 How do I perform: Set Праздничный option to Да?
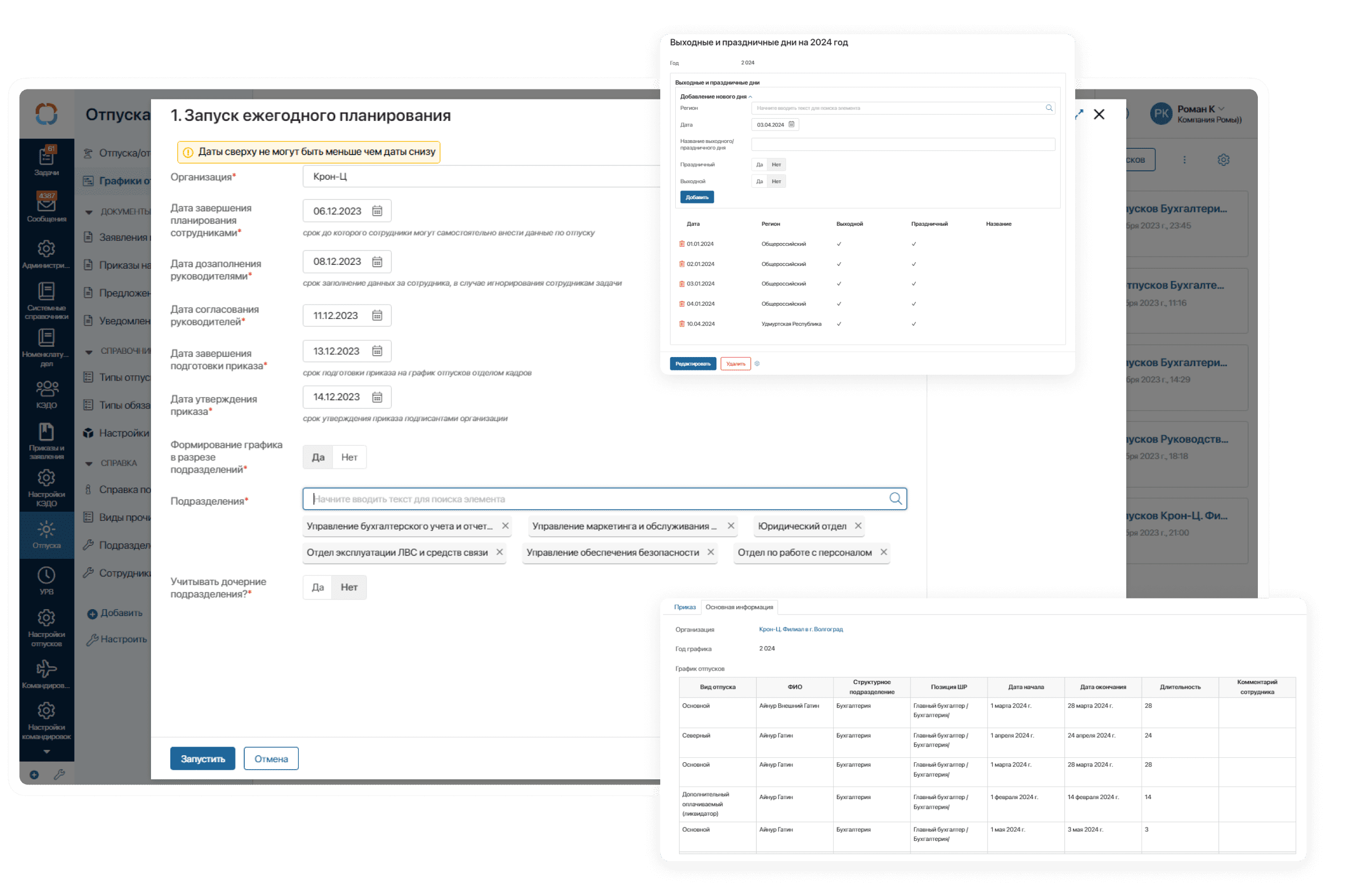pos(759,164)
